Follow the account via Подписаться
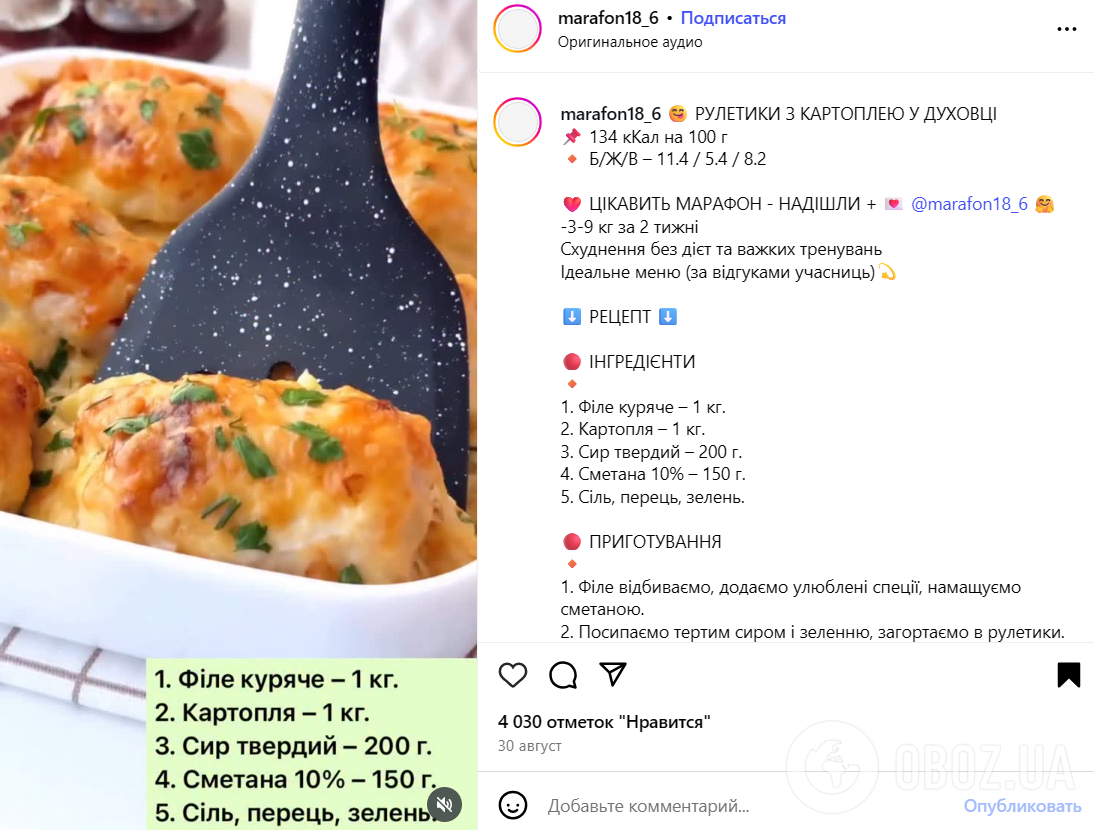Image resolution: width=1094 pixels, height=830 pixels. pyautogui.click(x=733, y=18)
